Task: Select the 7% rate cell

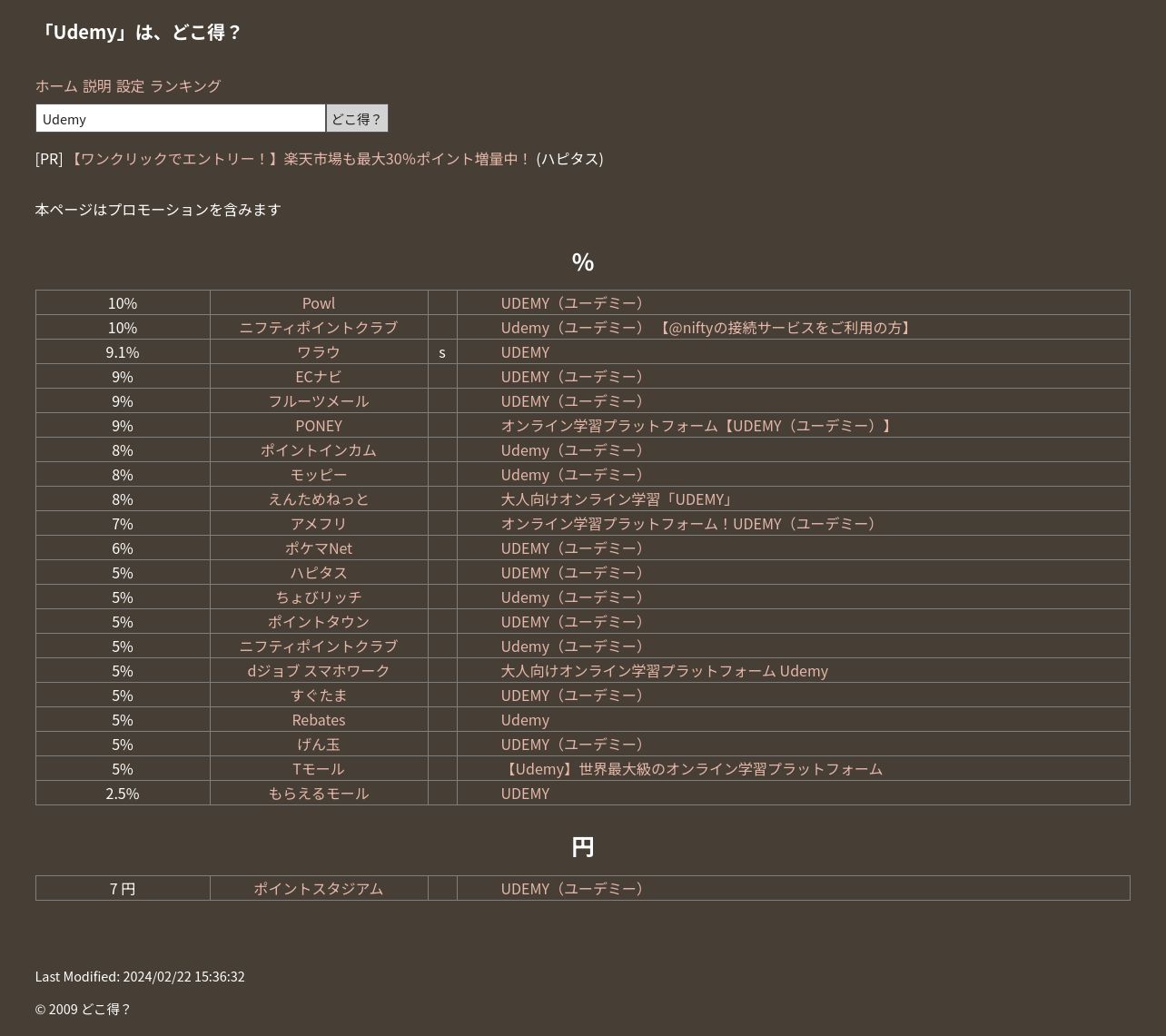Action: tap(123, 523)
